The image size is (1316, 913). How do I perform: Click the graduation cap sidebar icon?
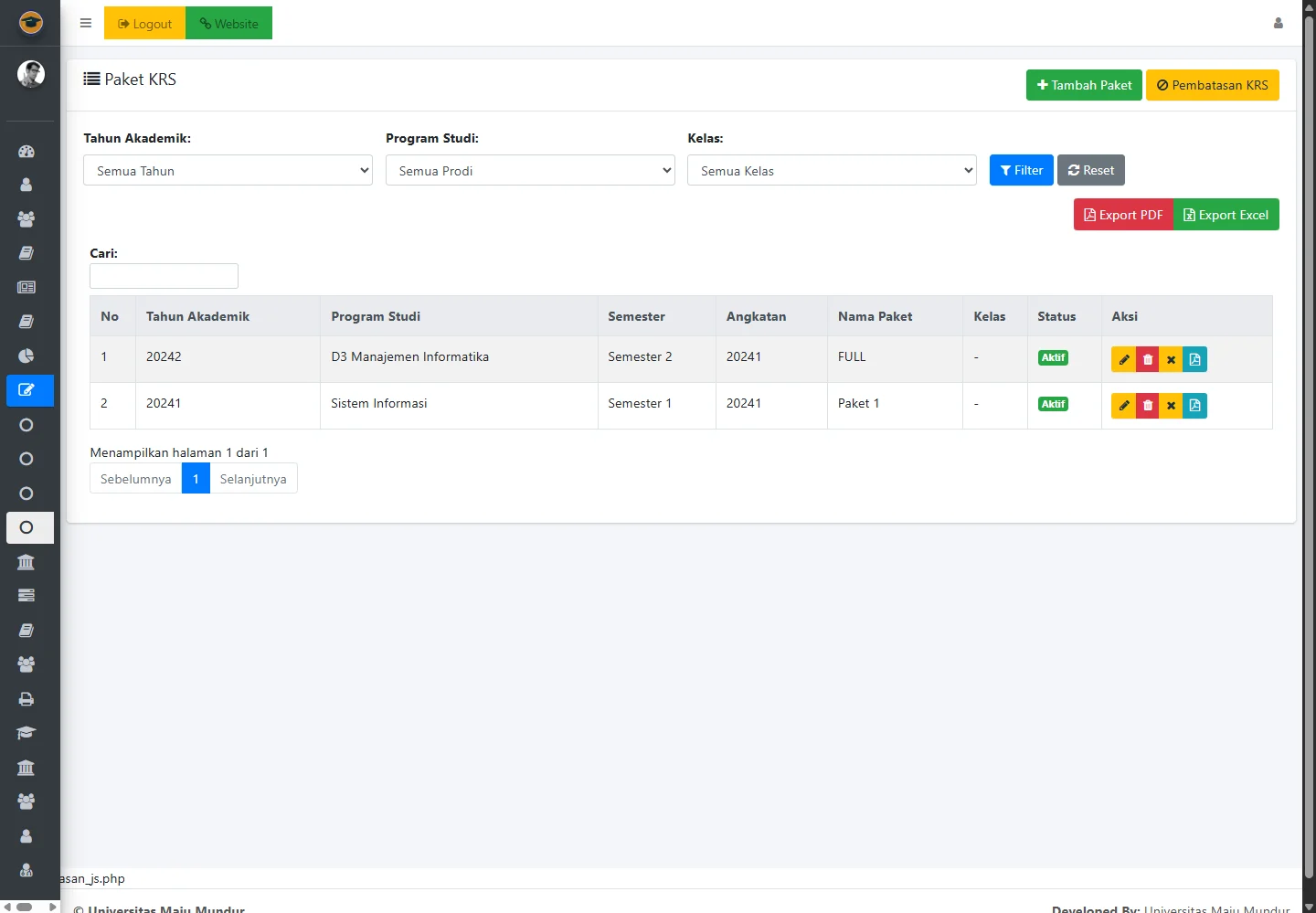pos(27,733)
